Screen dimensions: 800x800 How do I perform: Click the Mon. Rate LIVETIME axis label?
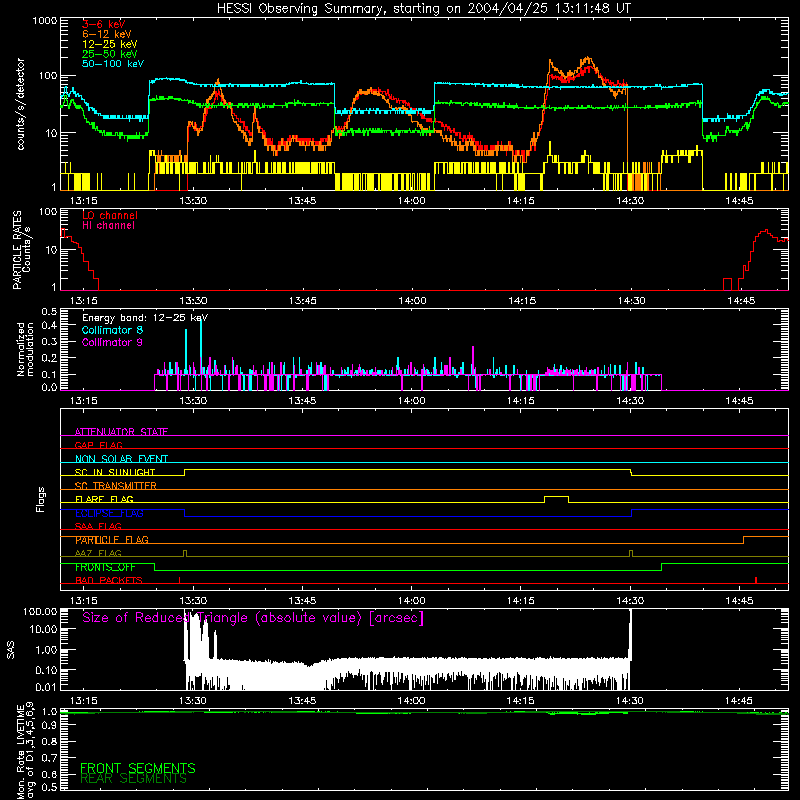[26, 750]
